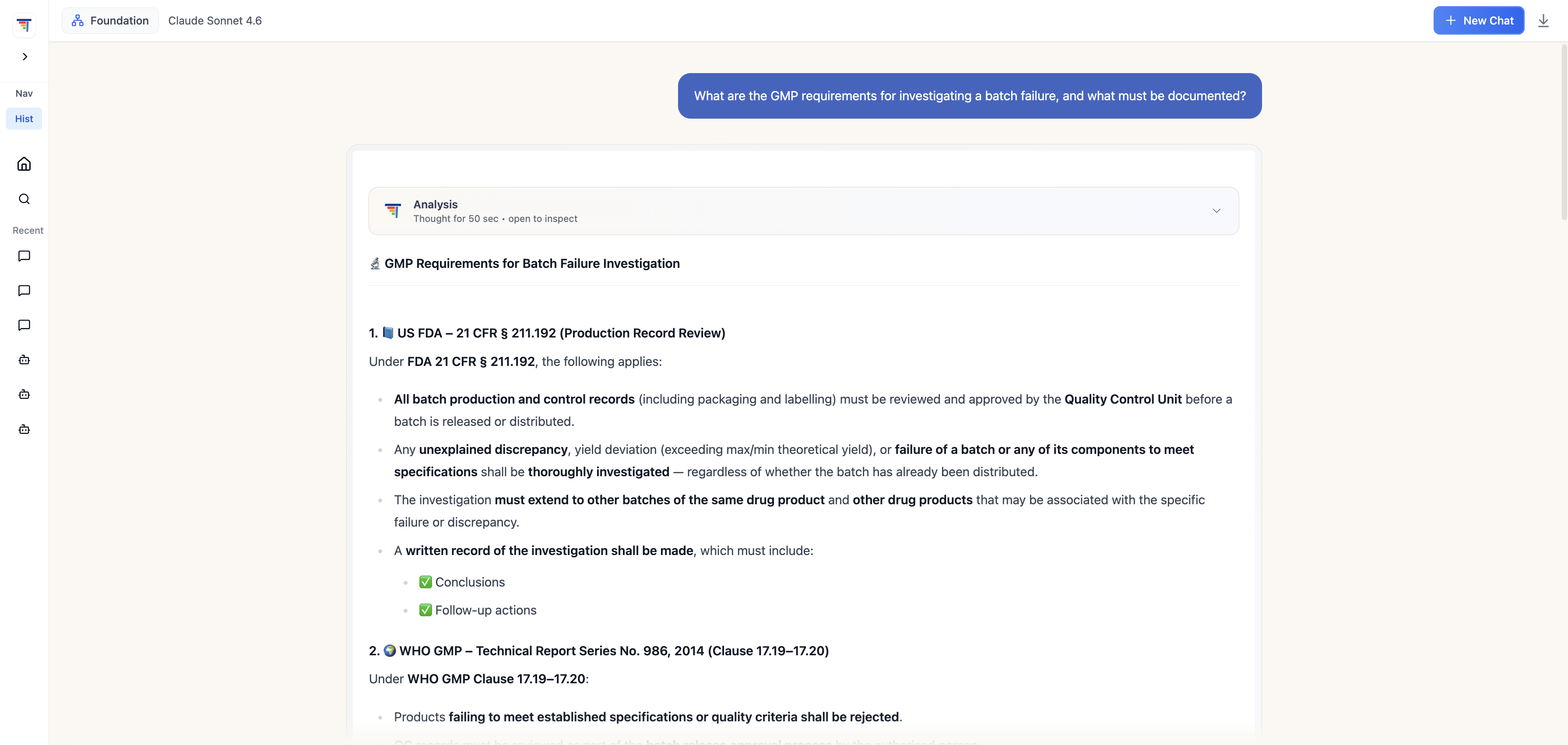Click the Foundation button
Screen dimensions: 1568x745
tap(110, 21)
